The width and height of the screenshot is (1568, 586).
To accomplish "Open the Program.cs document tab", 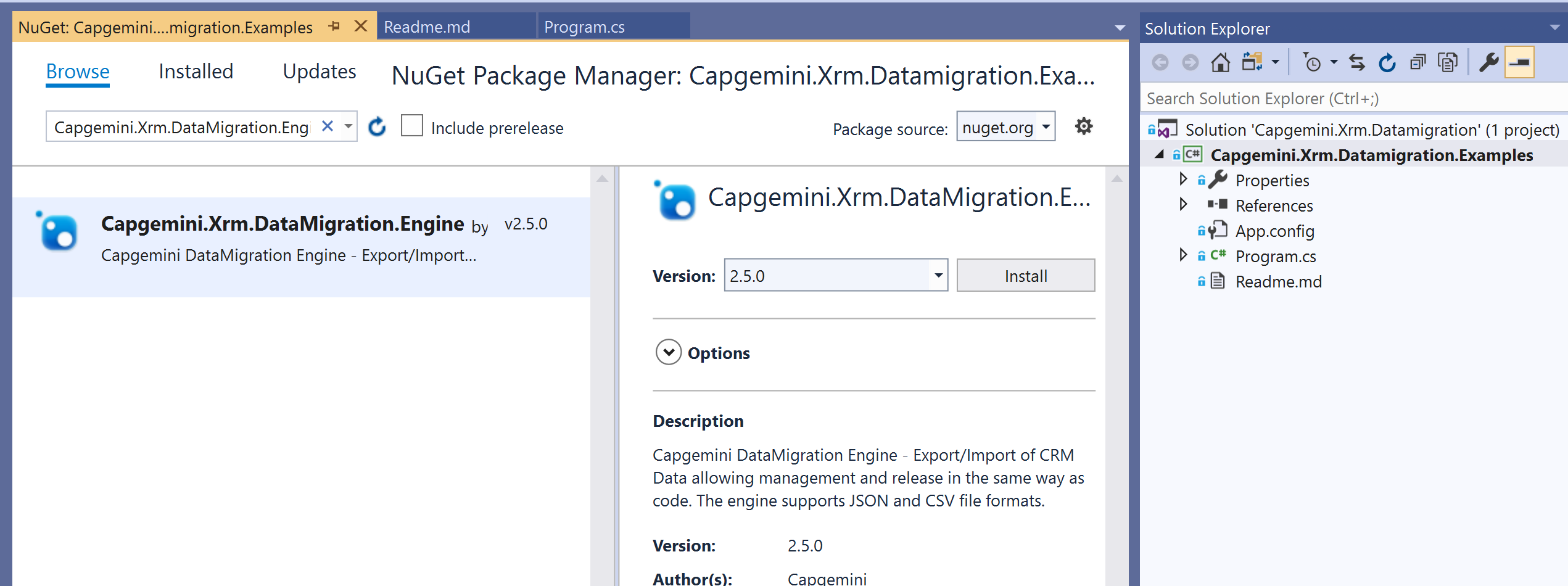I will 614,27.
